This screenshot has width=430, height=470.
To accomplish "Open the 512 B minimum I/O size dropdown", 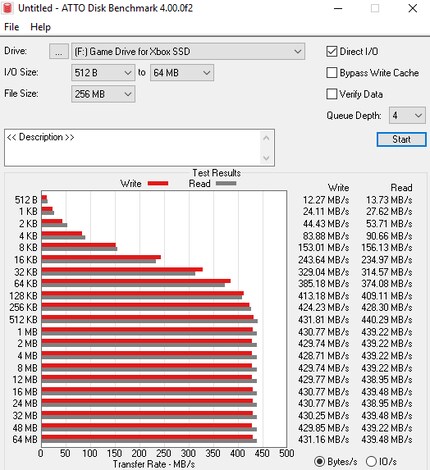I will point(103,73).
